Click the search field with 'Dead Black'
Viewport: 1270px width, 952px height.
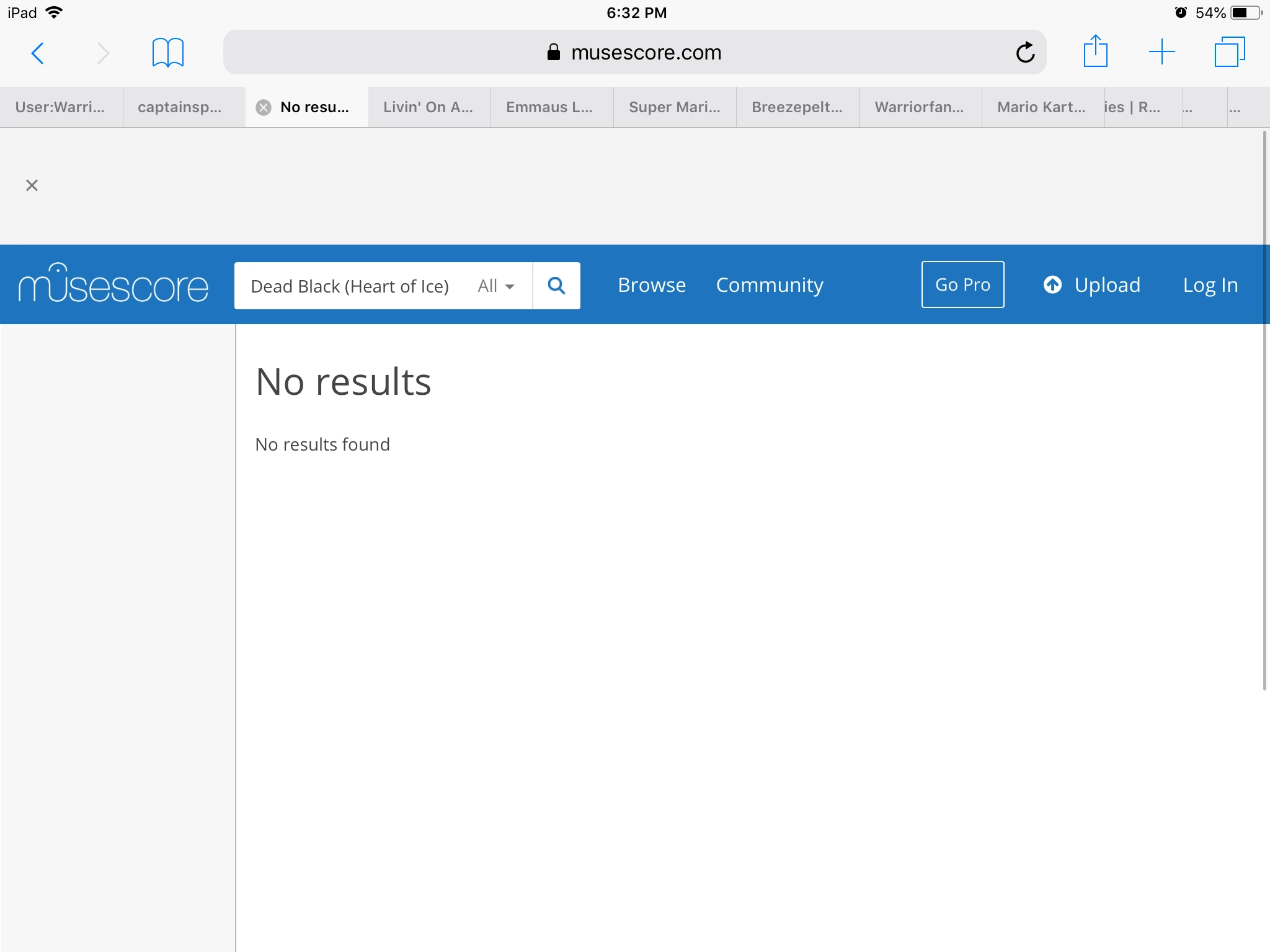point(349,286)
